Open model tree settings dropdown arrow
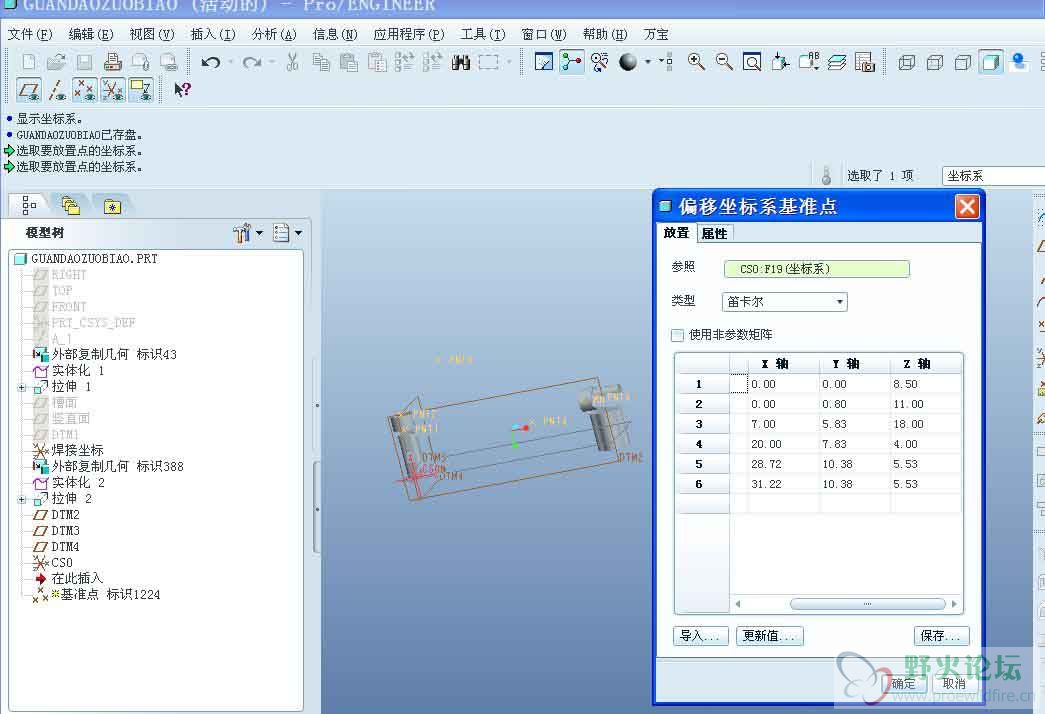Image resolution: width=1045 pixels, height=714 pixels. 259,233
